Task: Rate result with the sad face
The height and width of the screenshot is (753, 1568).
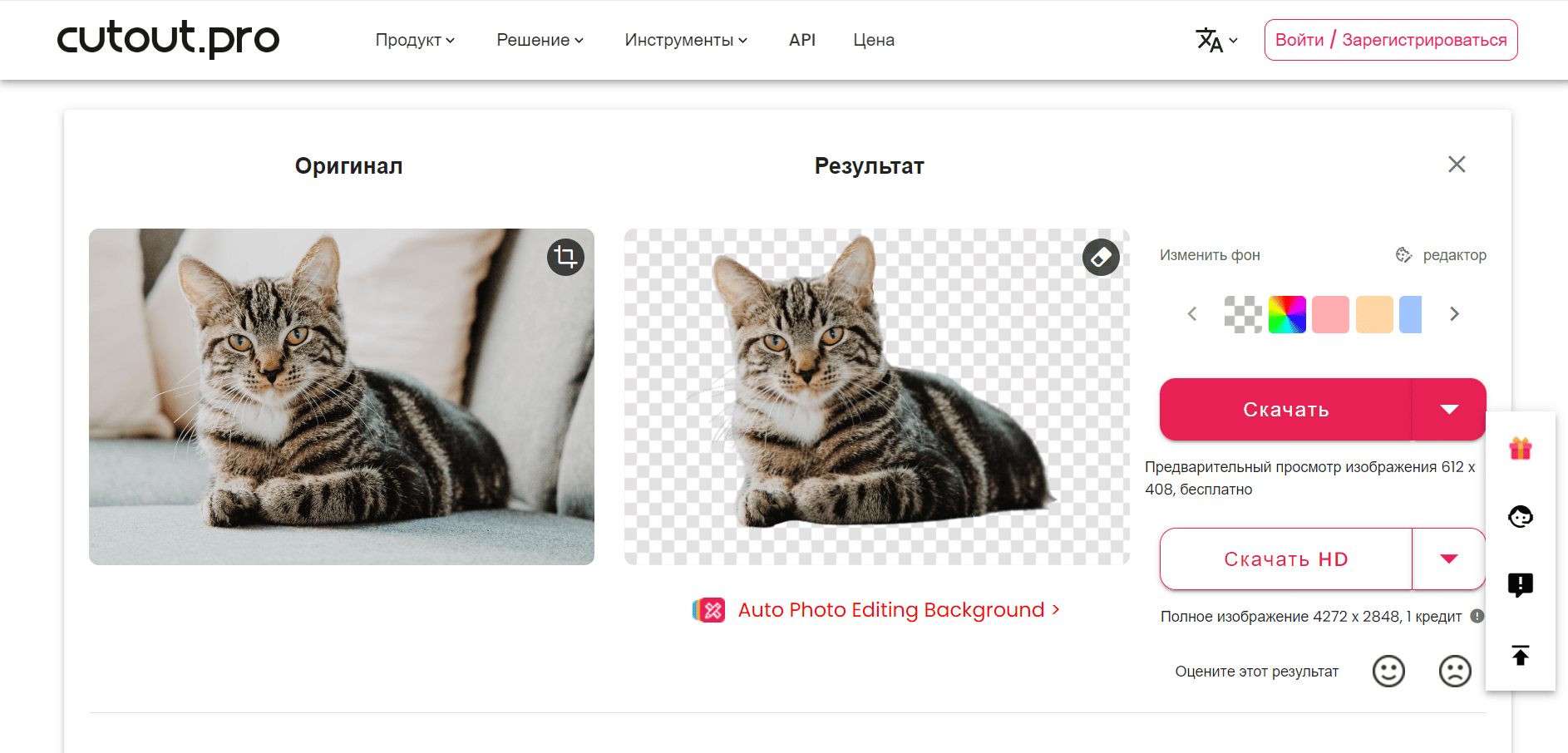Action: 1454,671
